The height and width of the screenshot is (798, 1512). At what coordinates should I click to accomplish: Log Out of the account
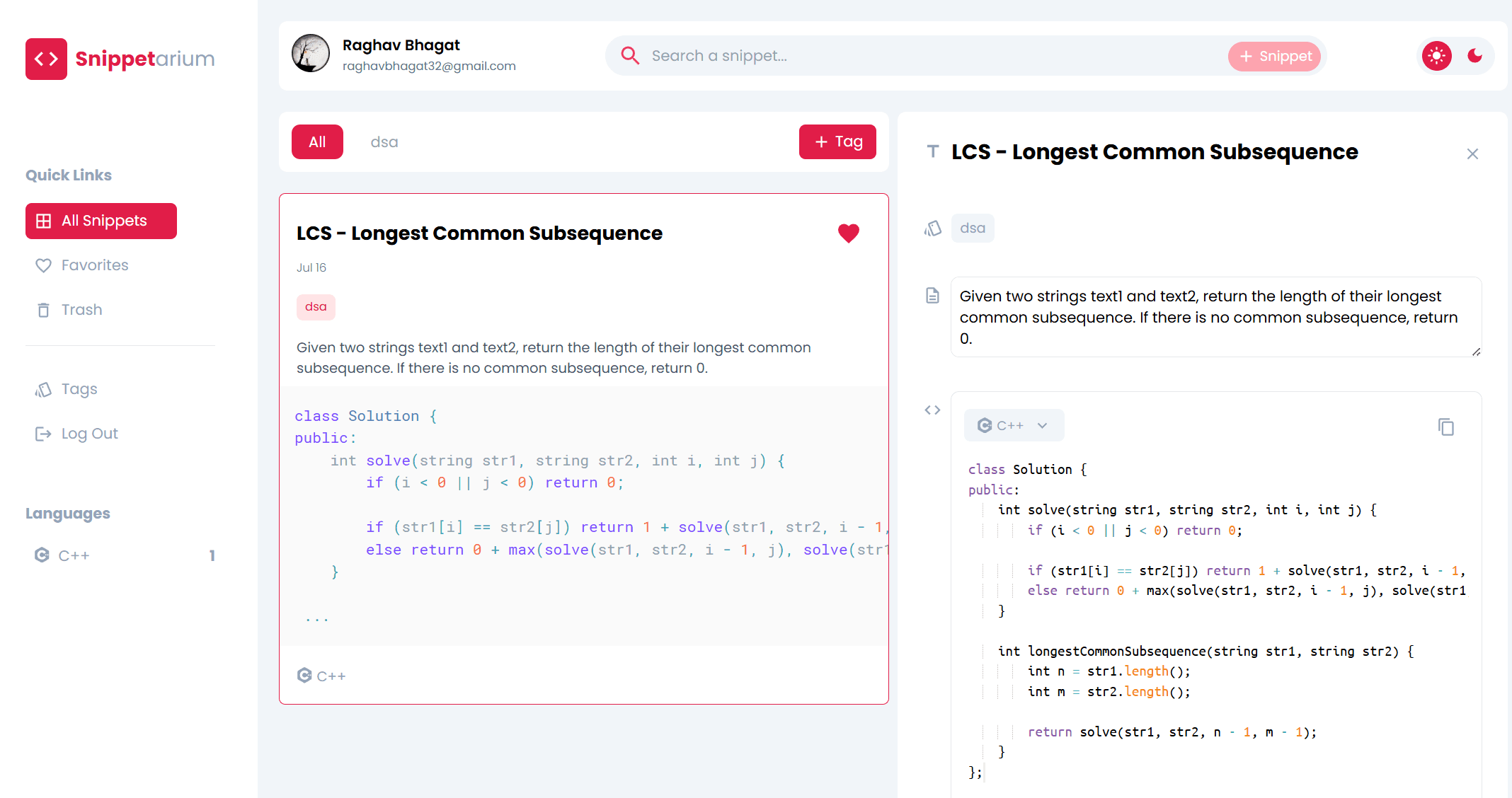click(x=89, y=434)
